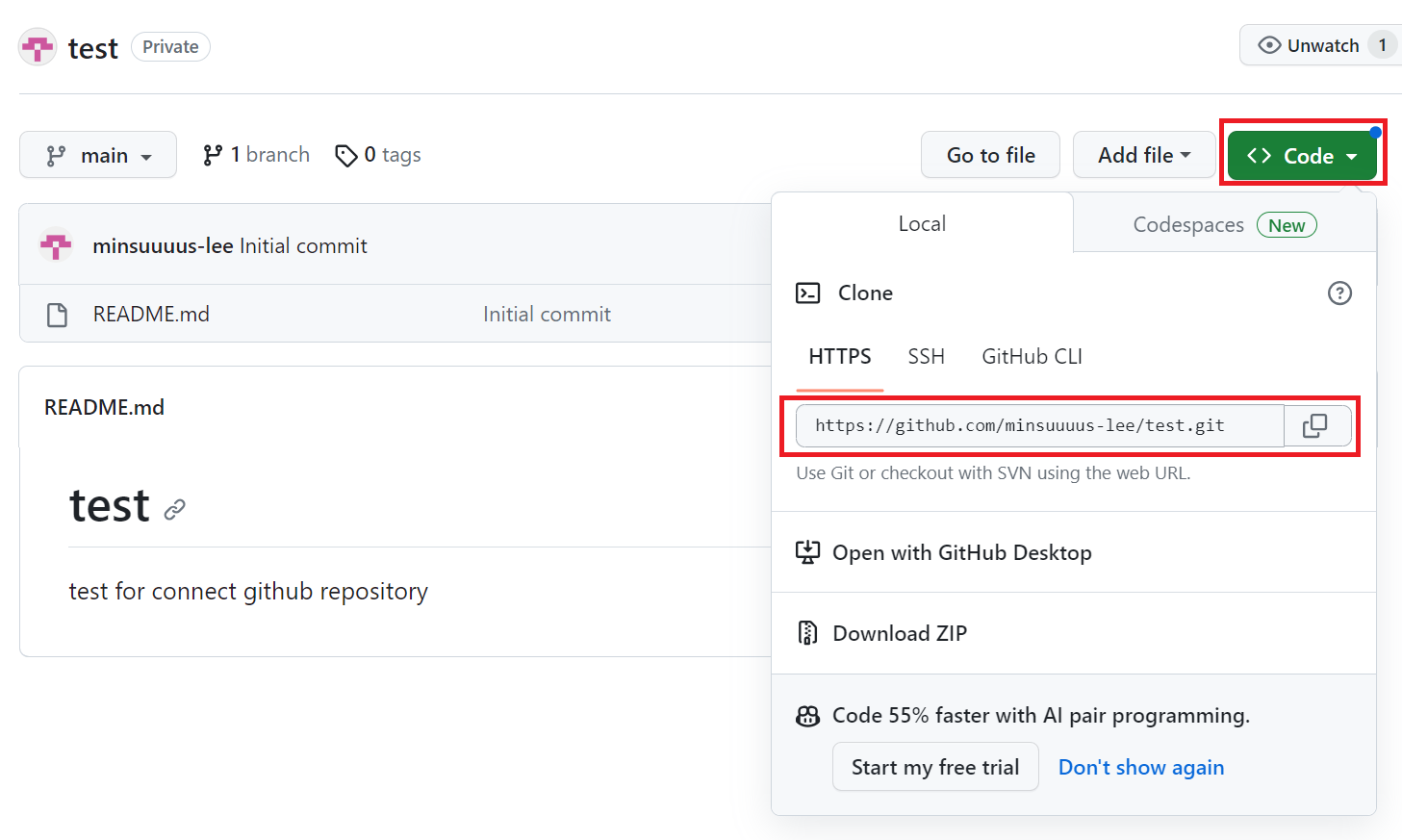Click the tag icon next to 0 tags
The image size is (1402, 840).
pyautogui.click(x=345, y=156)
